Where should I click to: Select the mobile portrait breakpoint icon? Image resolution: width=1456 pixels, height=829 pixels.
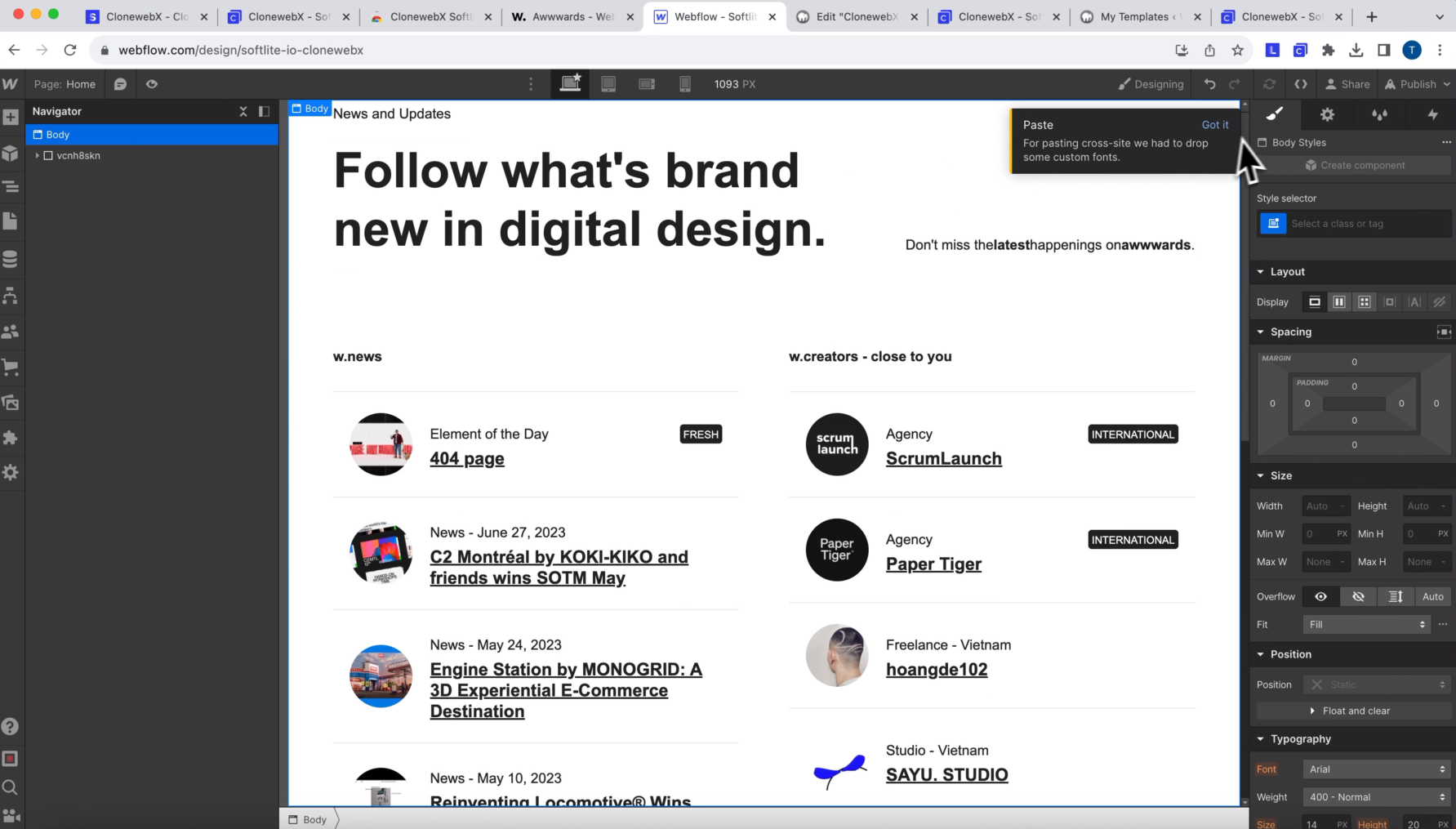[x=685, y=84]
